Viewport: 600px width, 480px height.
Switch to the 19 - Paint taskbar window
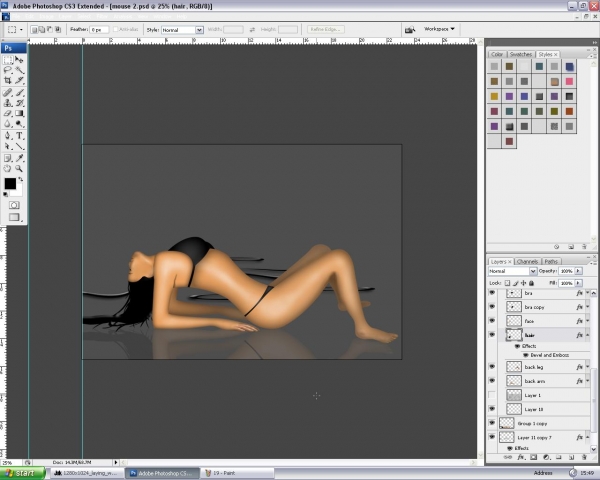237,473
